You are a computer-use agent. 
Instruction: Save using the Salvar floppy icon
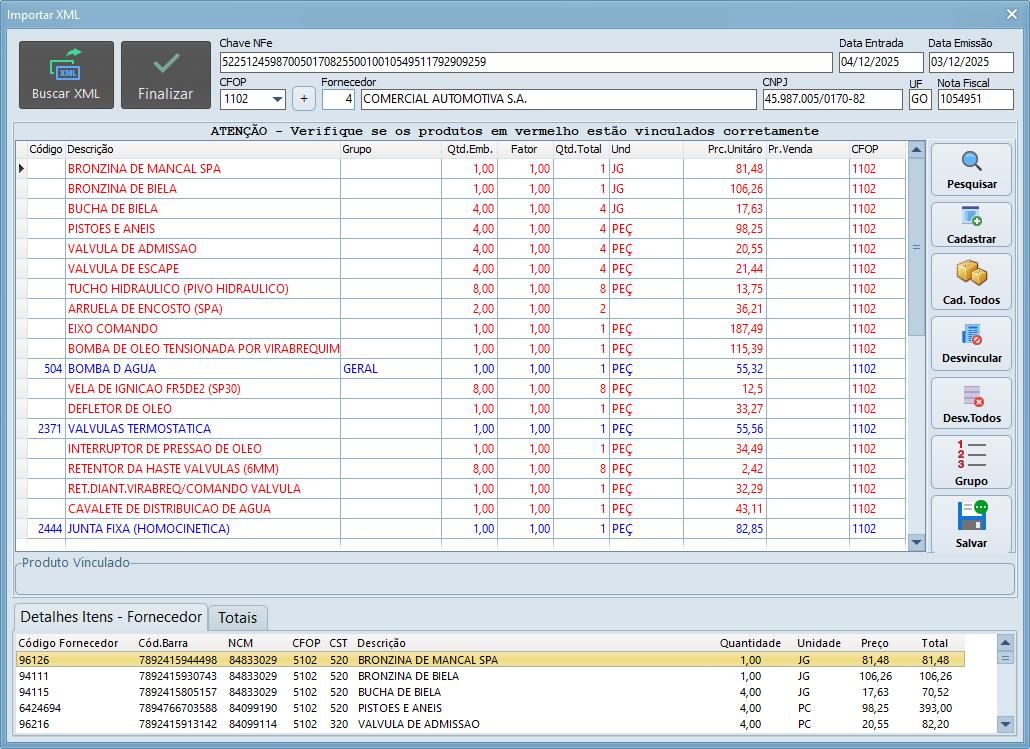971,525
